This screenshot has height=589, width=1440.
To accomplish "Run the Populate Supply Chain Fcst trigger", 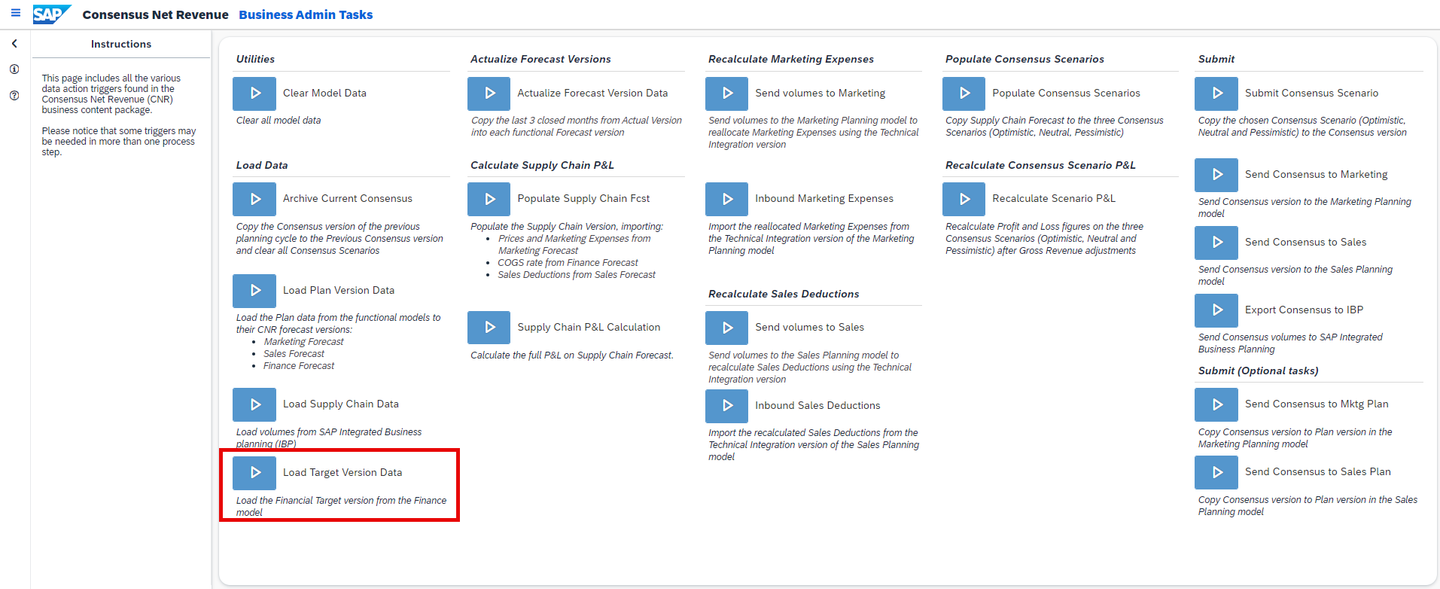I will [489, 199].
